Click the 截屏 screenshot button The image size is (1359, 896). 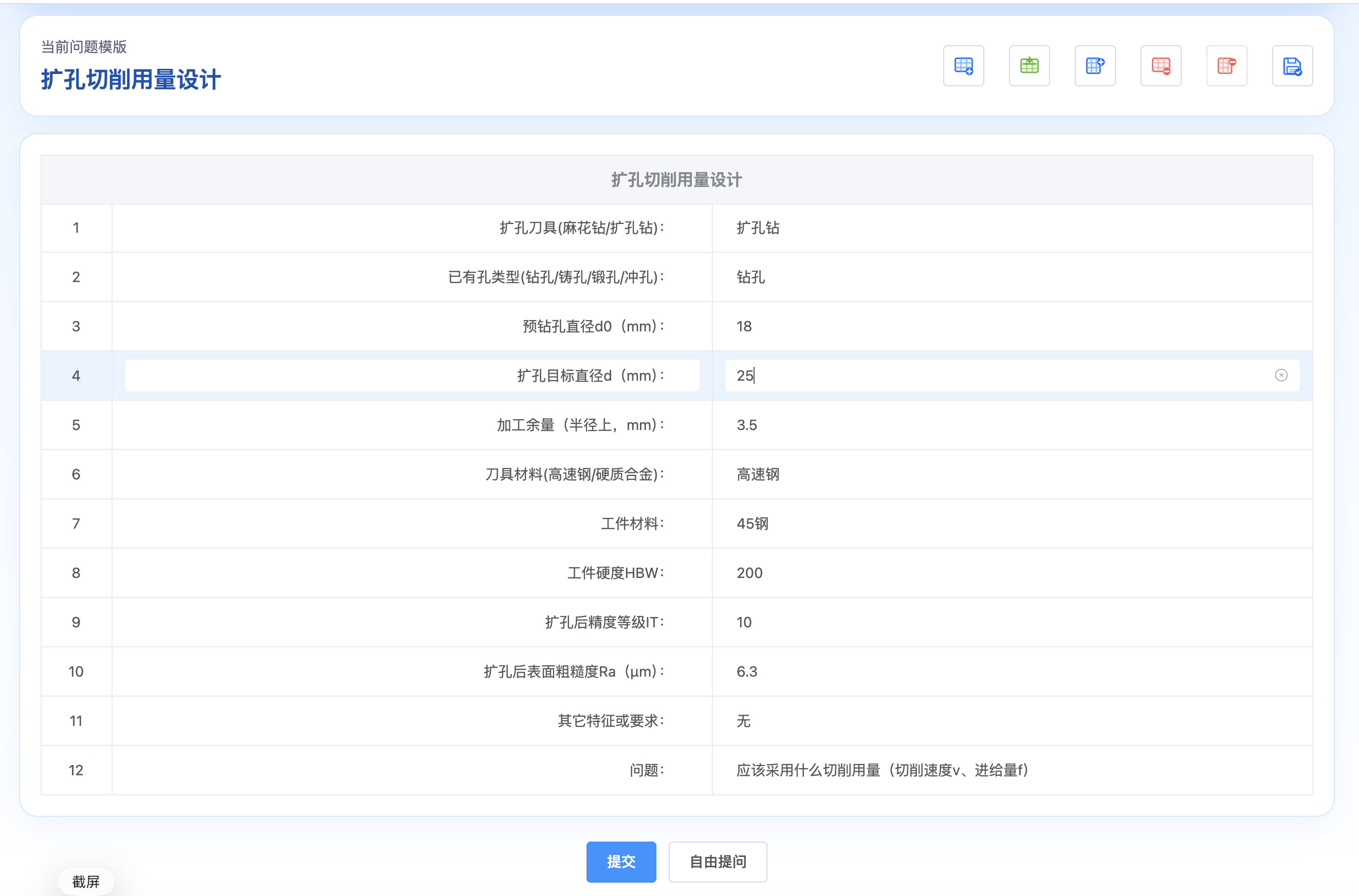(86, 881)
